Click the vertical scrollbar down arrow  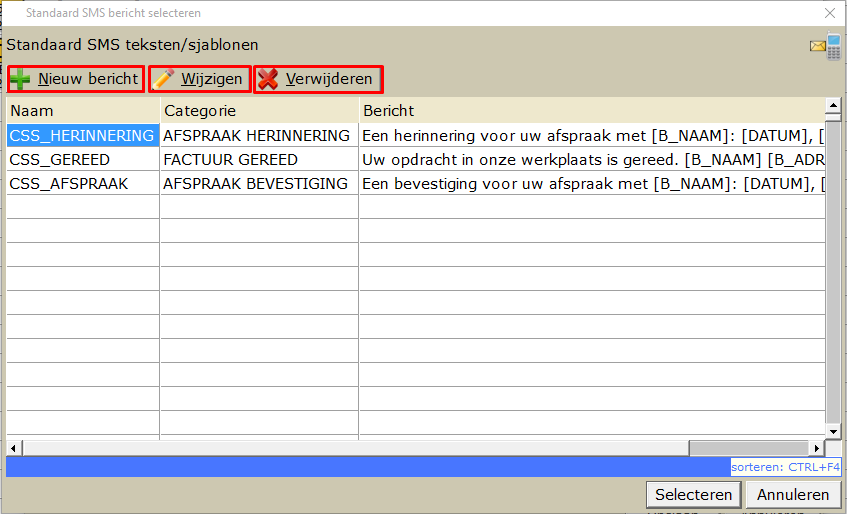coord(833,431)
